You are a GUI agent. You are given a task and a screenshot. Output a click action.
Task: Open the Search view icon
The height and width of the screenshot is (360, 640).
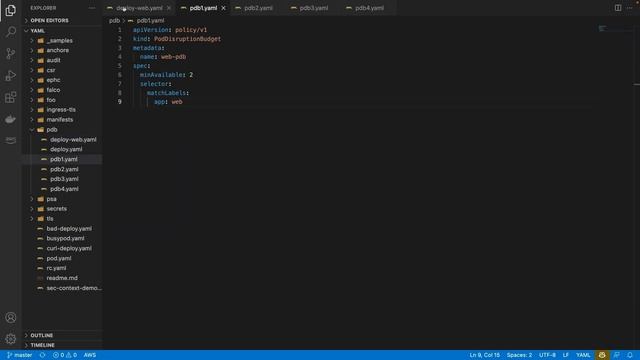click(x=11, y=32)
